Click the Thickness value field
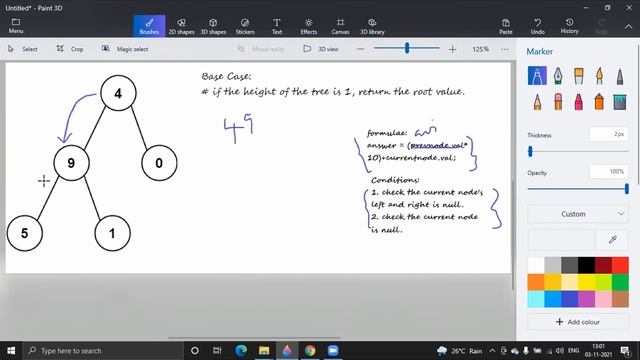This screenshot has width=640, height=360. coord(608,134)
